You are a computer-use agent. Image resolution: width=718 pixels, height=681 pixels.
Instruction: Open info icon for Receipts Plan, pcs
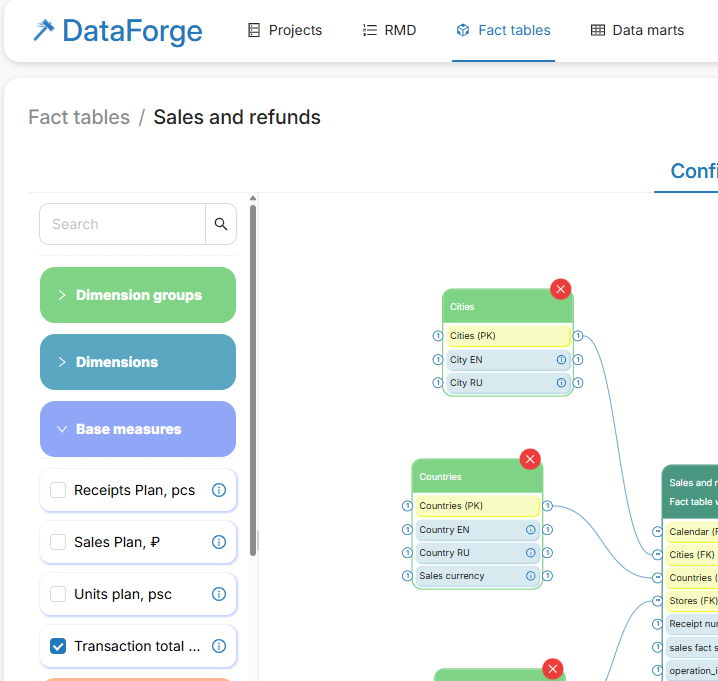click(x=219, y=490)
